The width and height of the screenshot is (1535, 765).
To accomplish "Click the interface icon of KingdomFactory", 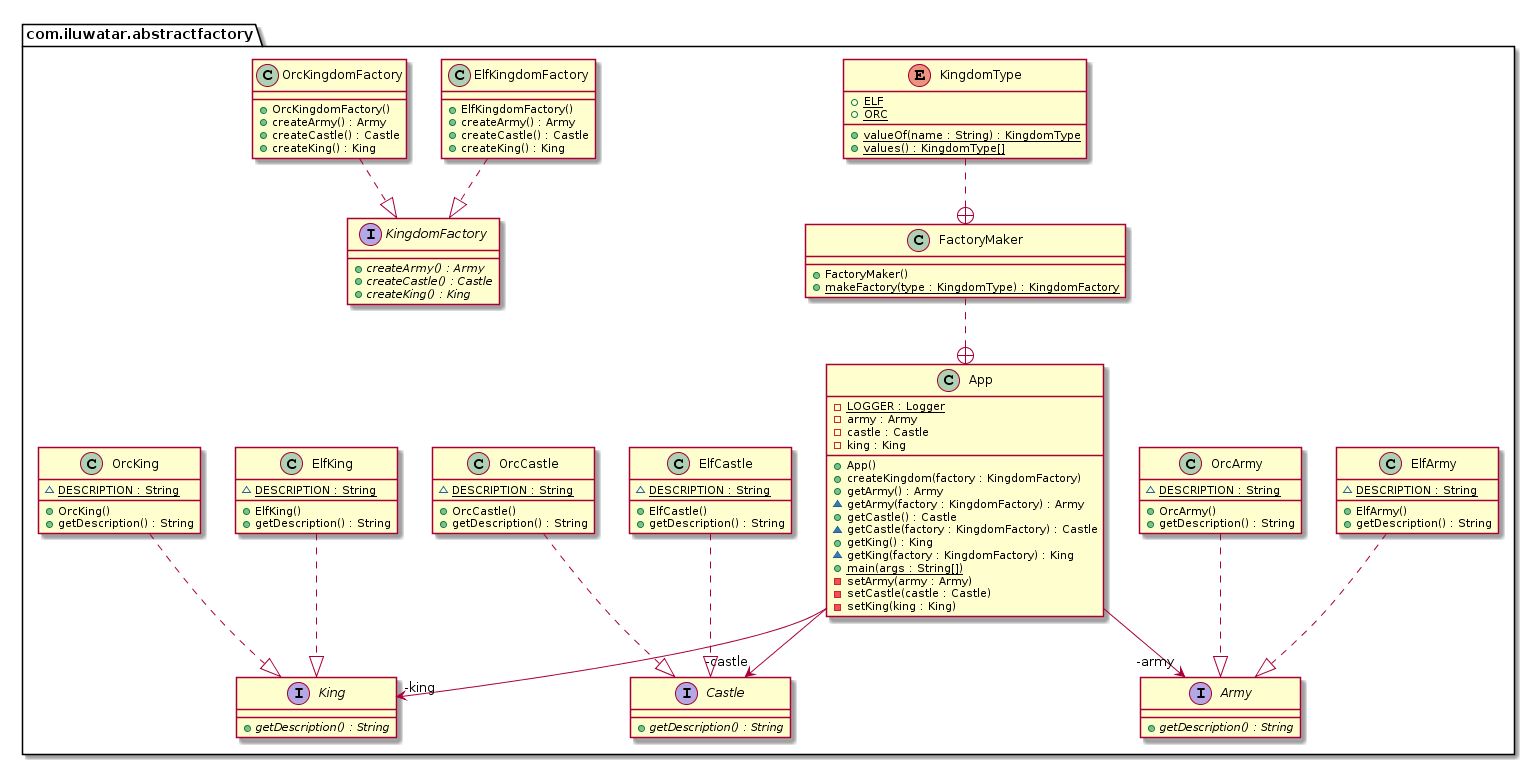I will (x=371, y=233).
